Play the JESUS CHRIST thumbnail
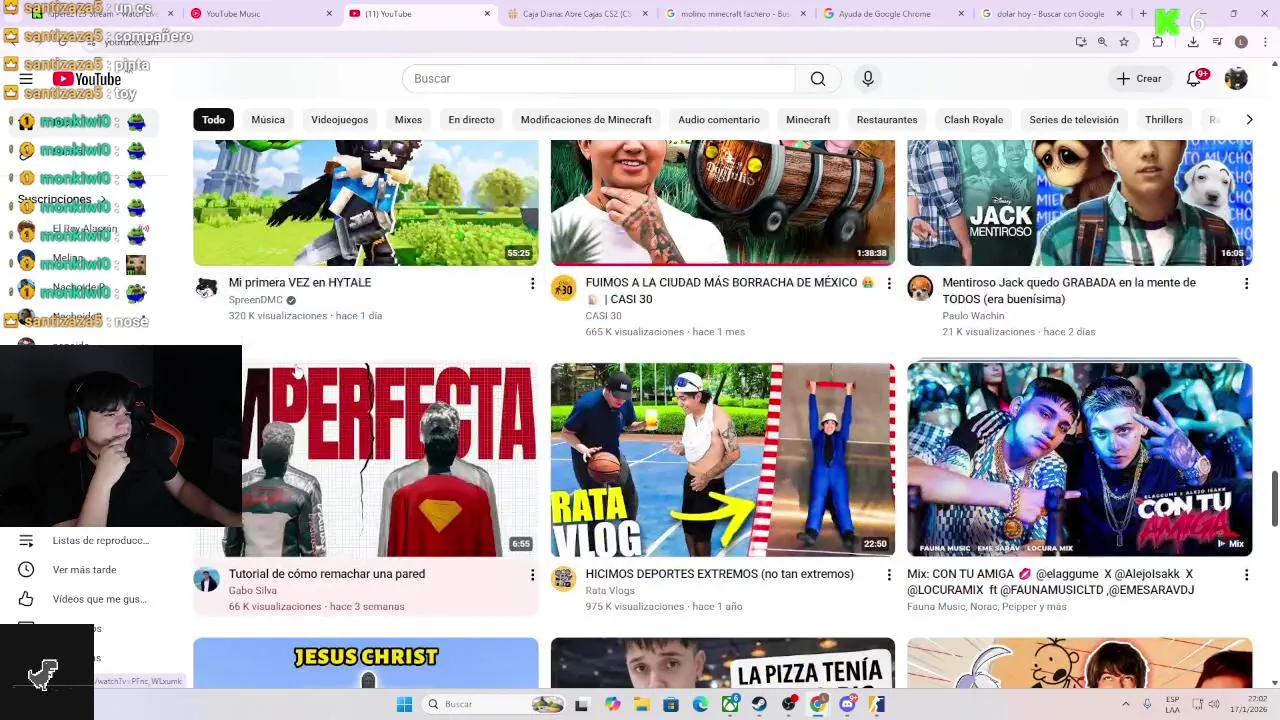The height and width of the screenshot is (720, 1280). 366,663
